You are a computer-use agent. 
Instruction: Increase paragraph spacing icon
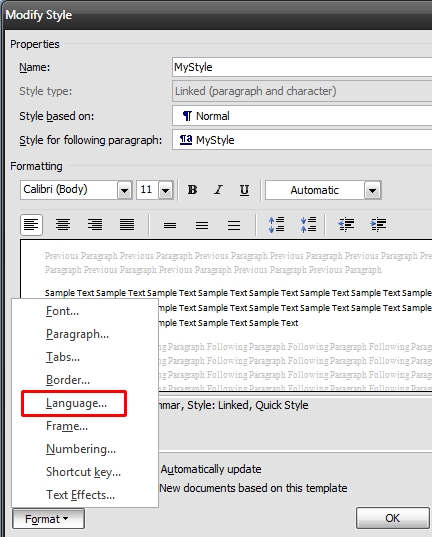coord(276,225)
